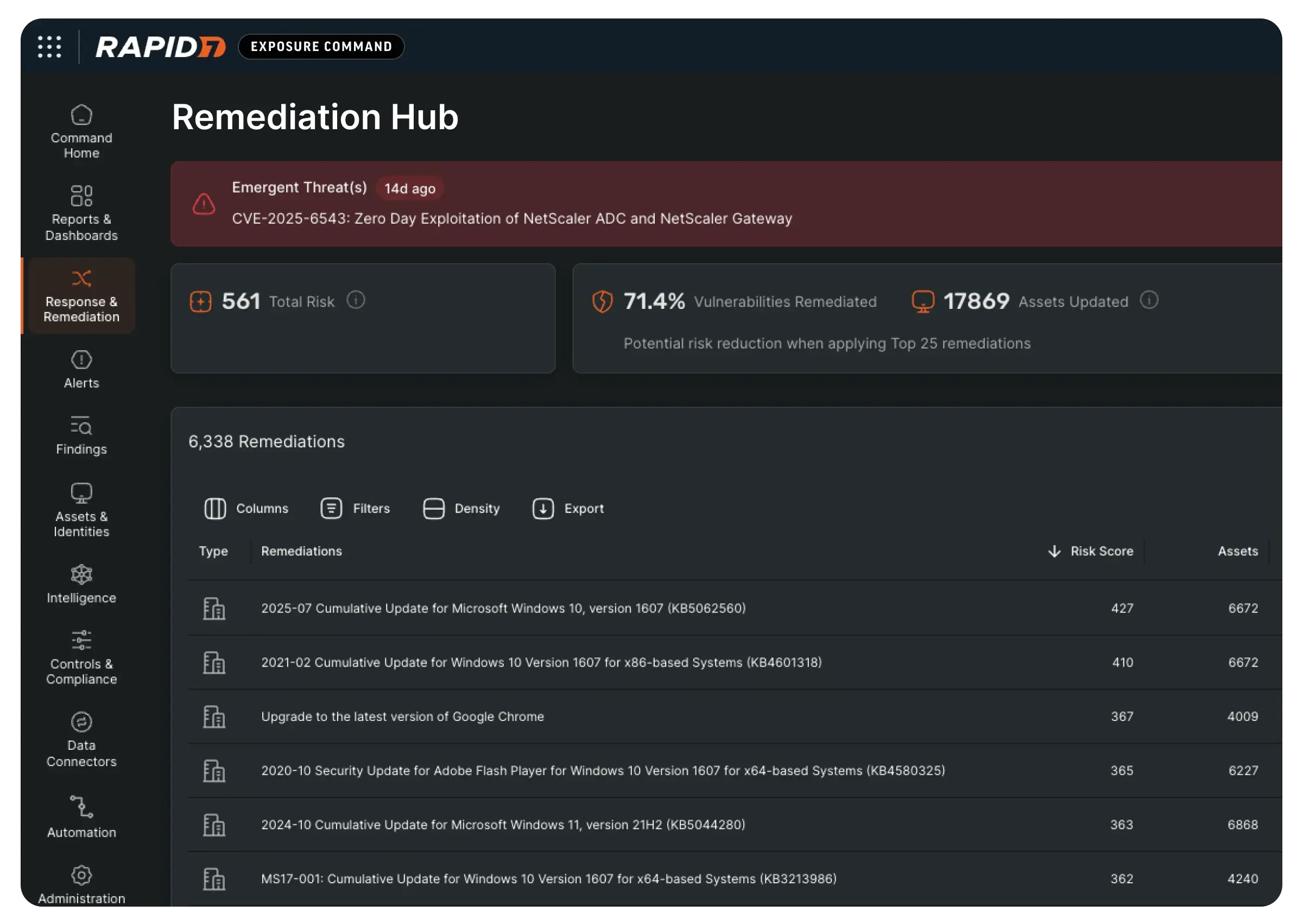Viewport: 1303px width, 924px height.
Task: Open Controls & Compliance
Action: click(81, 658)
